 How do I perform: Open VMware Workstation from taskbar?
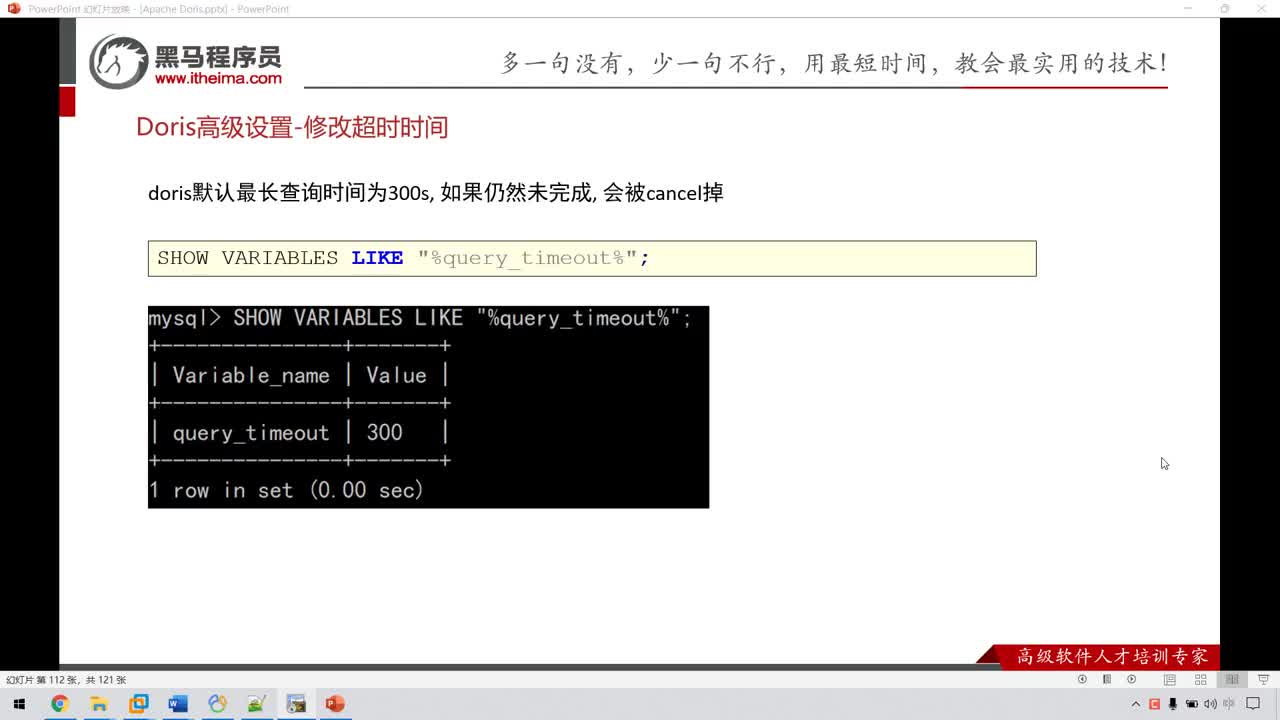pyautogui.click(x=138, y=704)
